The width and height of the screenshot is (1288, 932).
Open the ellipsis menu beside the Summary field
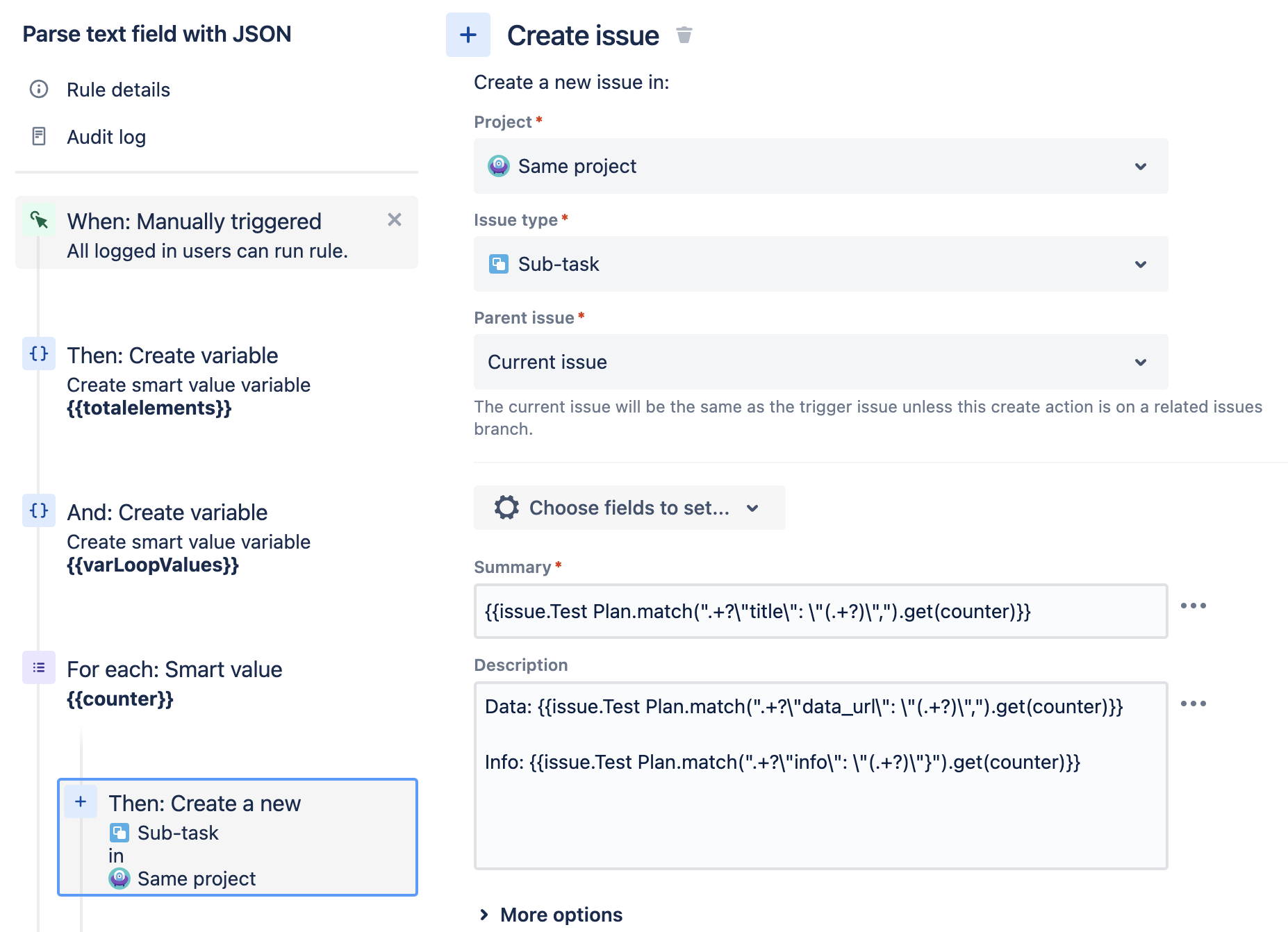coord(1194,606)
